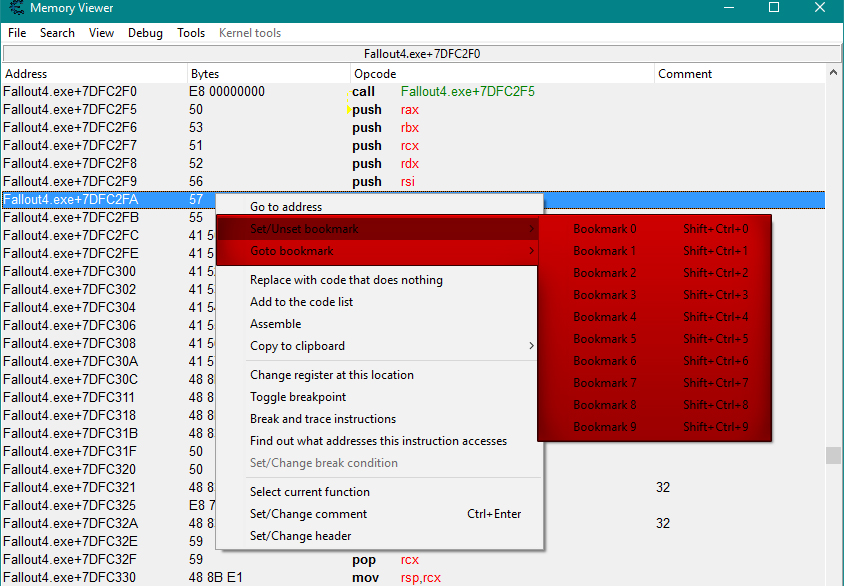Click the Cheat Engine app icon in title bar
The width and height of the screenshot is (844, 586).
[x=14, y=8]
